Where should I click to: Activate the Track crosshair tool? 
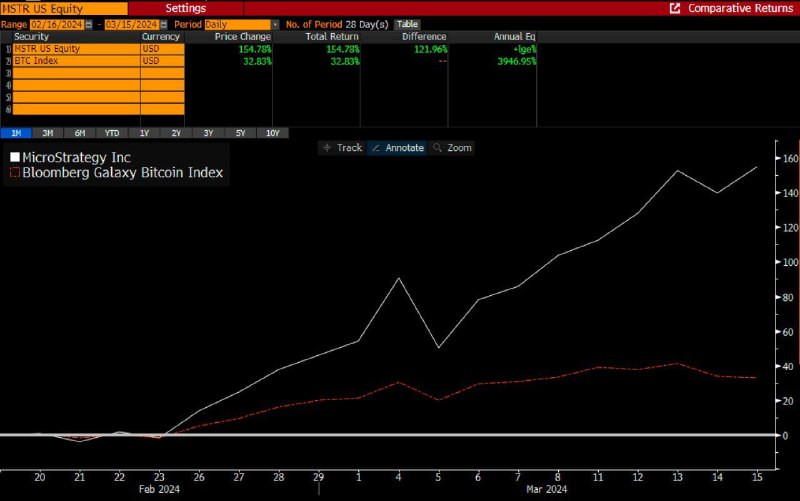(342, 148)
